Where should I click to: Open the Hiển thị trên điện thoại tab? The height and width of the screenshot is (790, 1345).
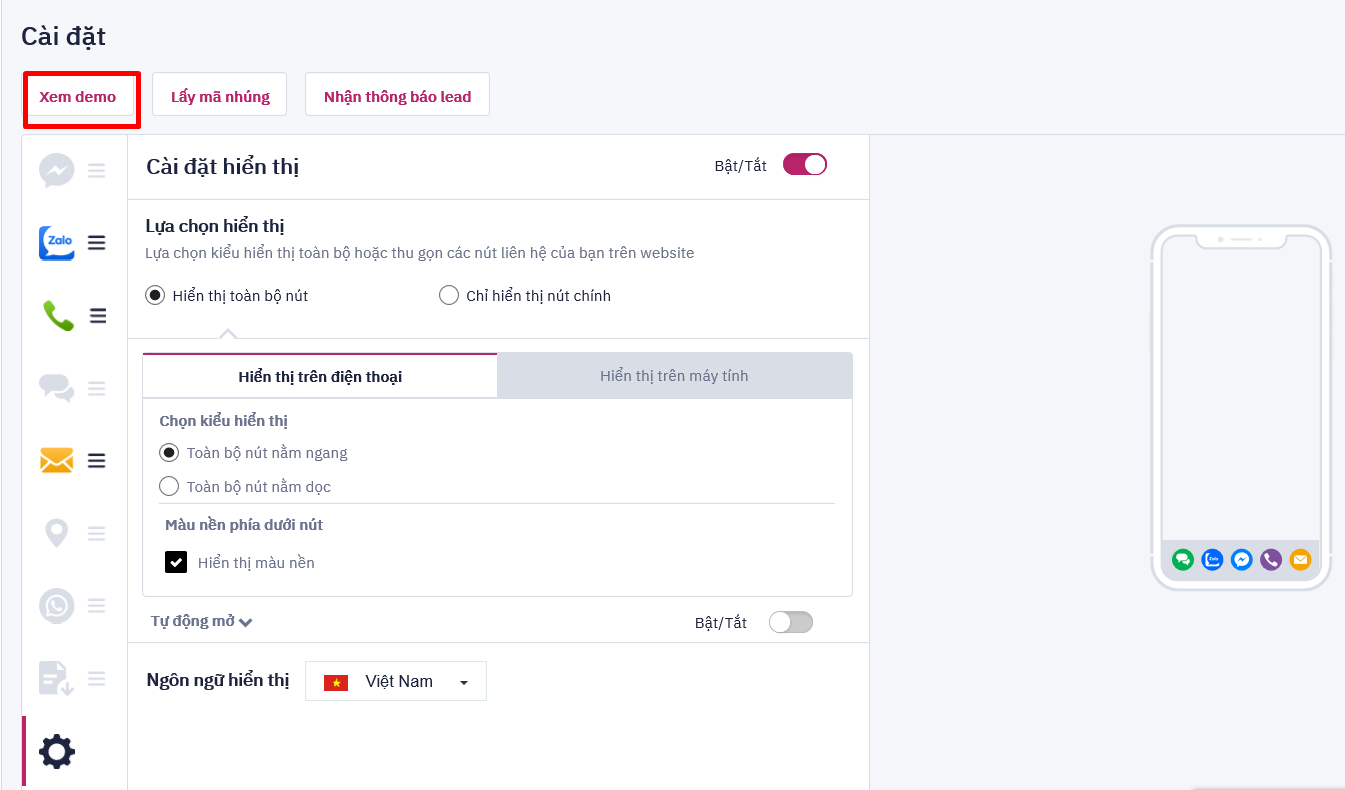pyautogui.click(x=319, y=375)
